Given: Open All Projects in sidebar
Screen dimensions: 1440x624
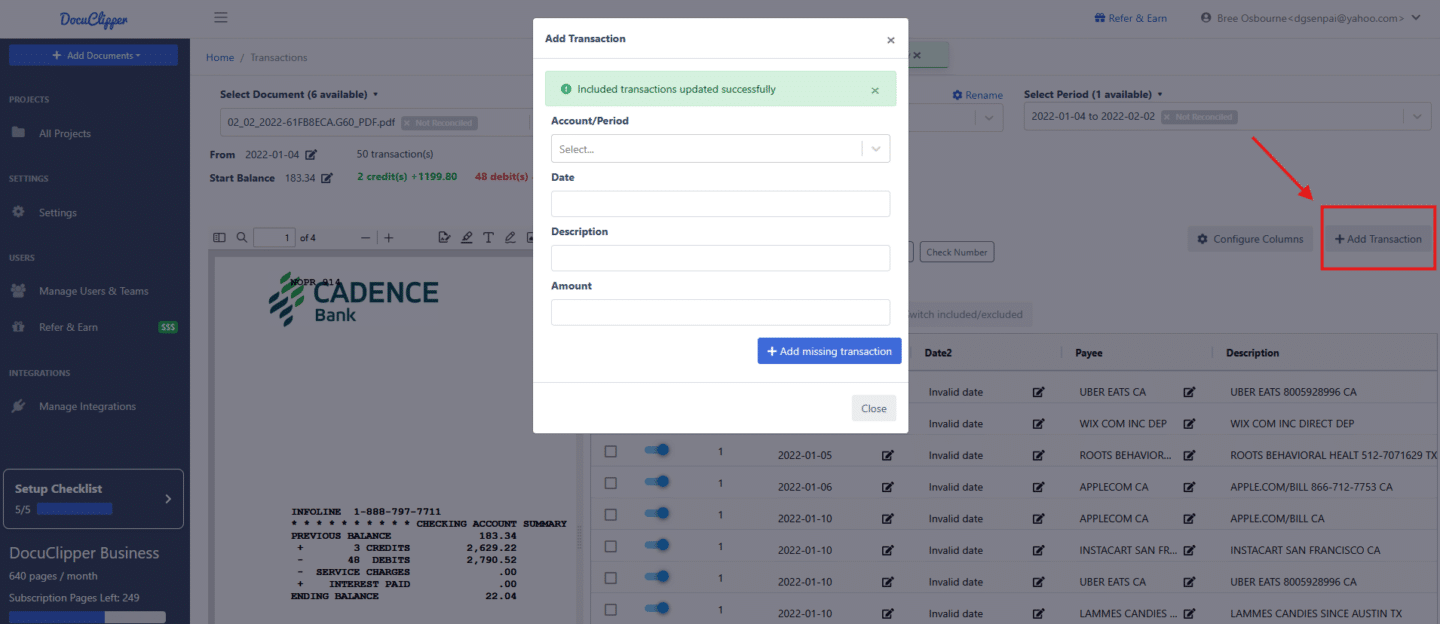Looking at the screenshot, I should click(65, 133).
